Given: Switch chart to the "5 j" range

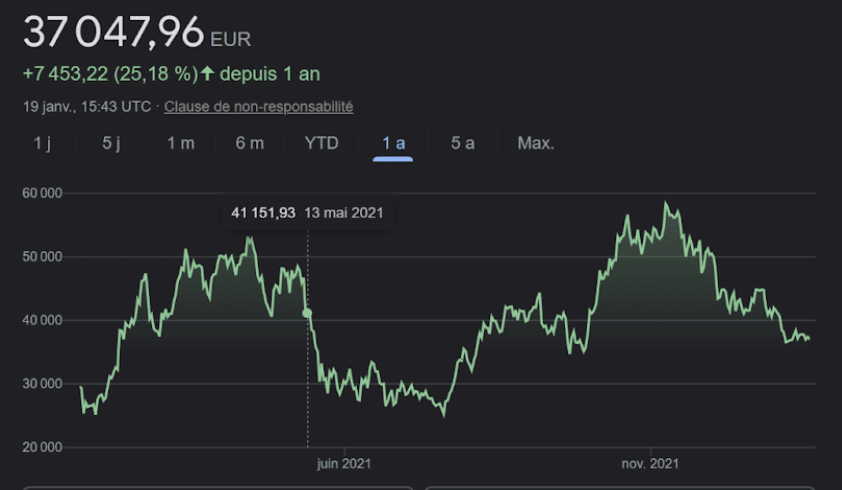Looking at the screenshot, I should pyautogui.click(x=111, y=143).
